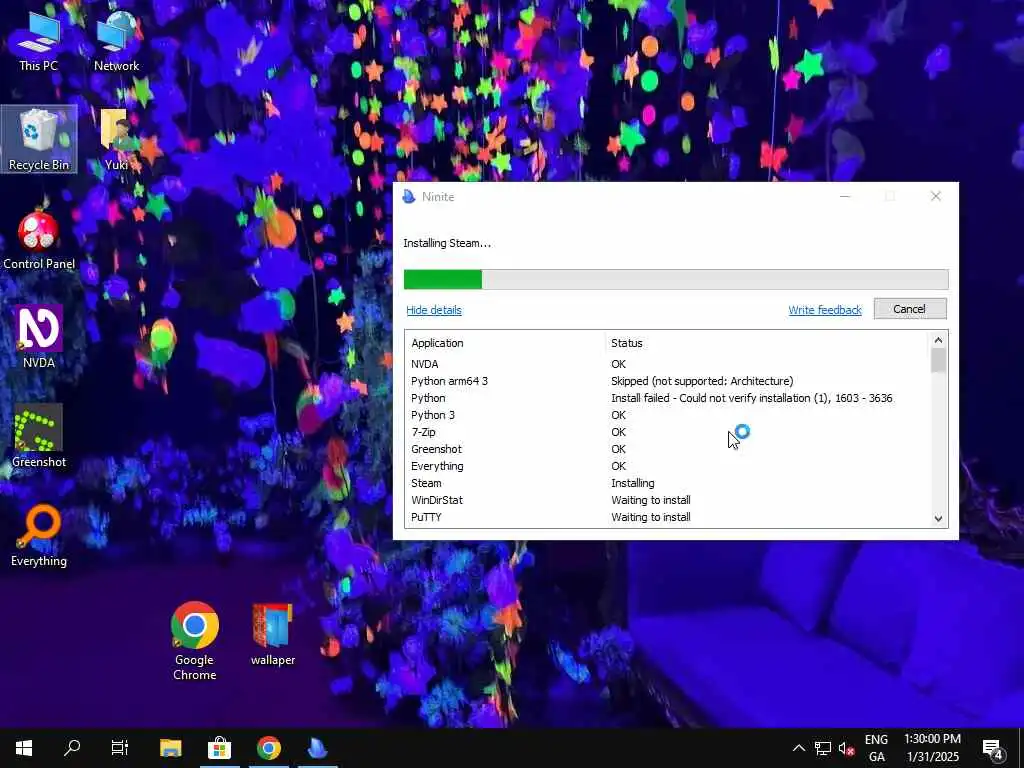Show hidden system tray icons

click(799, 748)
